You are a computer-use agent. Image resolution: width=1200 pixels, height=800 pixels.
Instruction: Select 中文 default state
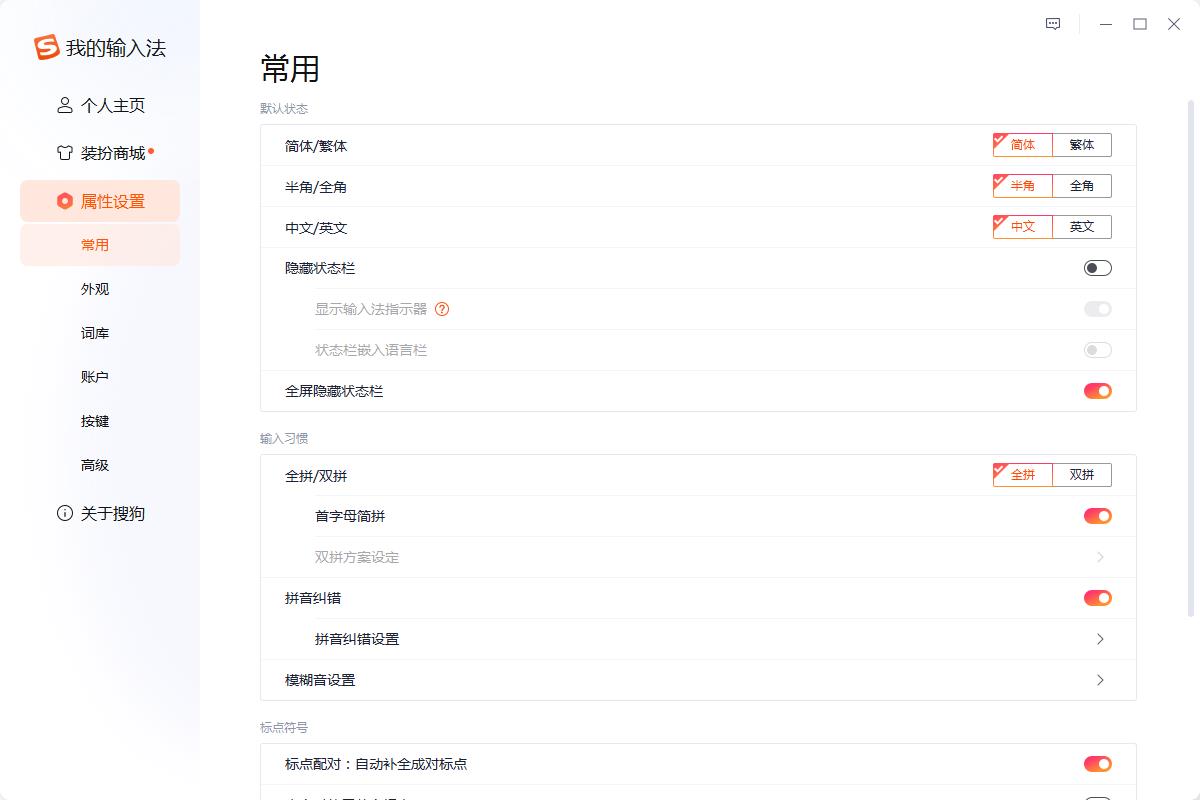click(x=1023, y=227)
